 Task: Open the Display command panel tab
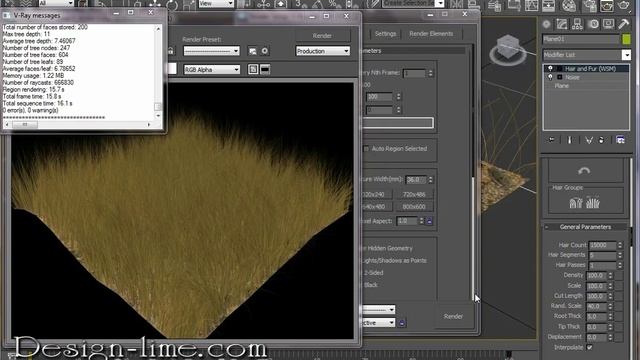click(608, 24)
